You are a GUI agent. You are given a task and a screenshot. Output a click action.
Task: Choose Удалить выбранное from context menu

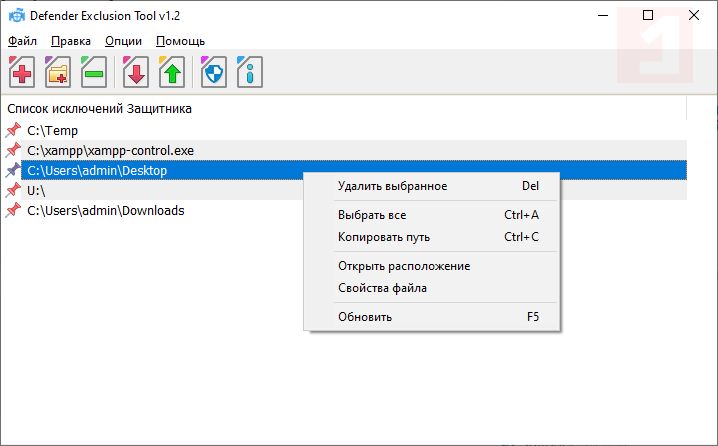pos(432,186)
